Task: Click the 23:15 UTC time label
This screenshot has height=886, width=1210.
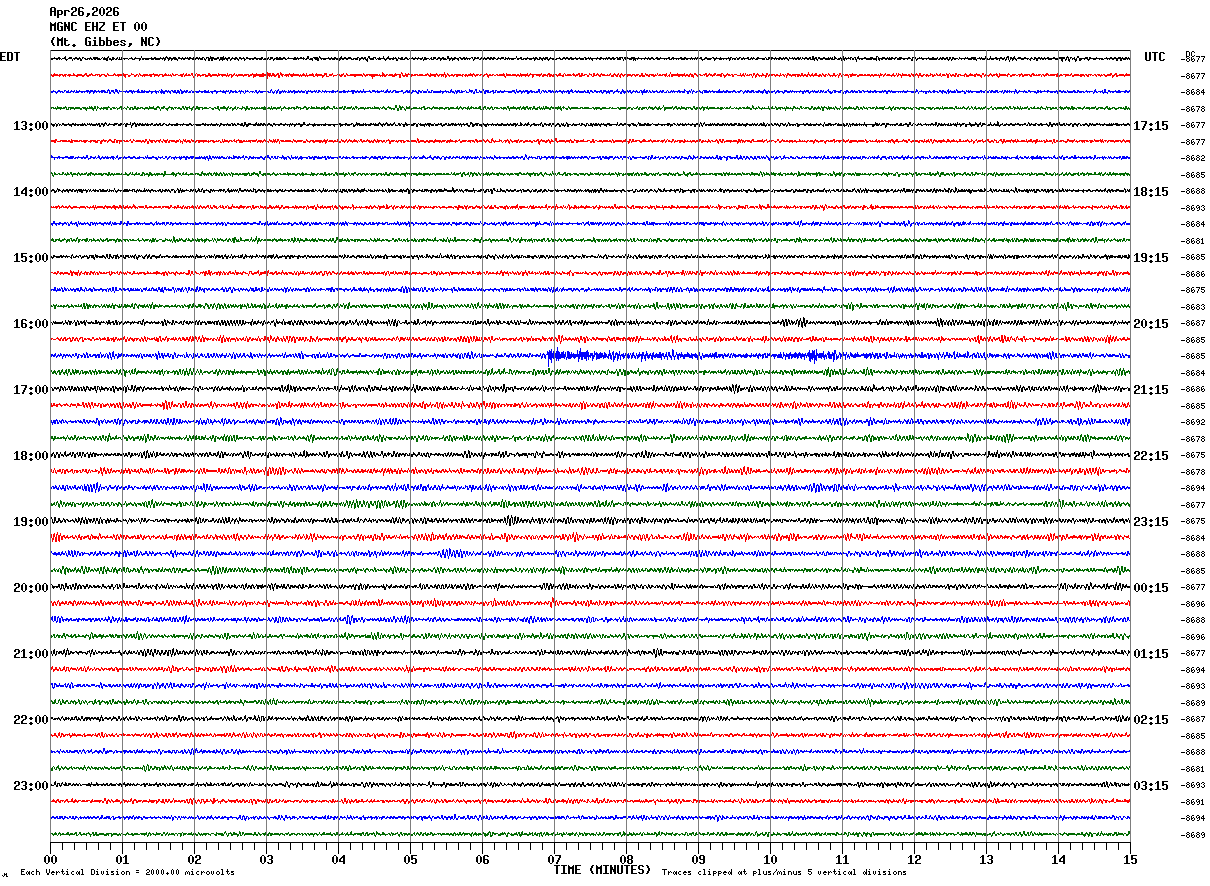Action: [1150, 522]
